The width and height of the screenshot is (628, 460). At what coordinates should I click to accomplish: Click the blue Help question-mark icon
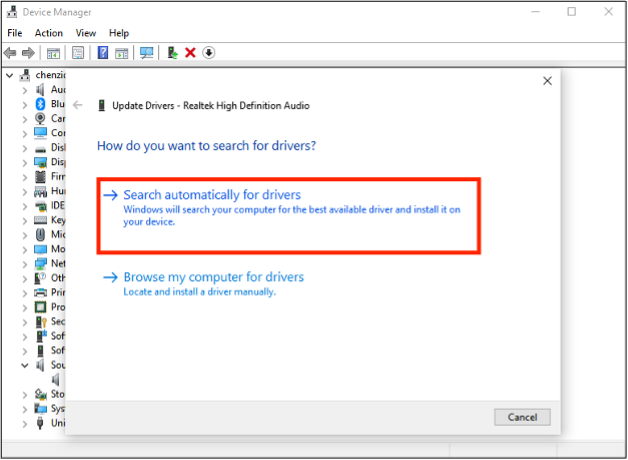coord(103,52)
